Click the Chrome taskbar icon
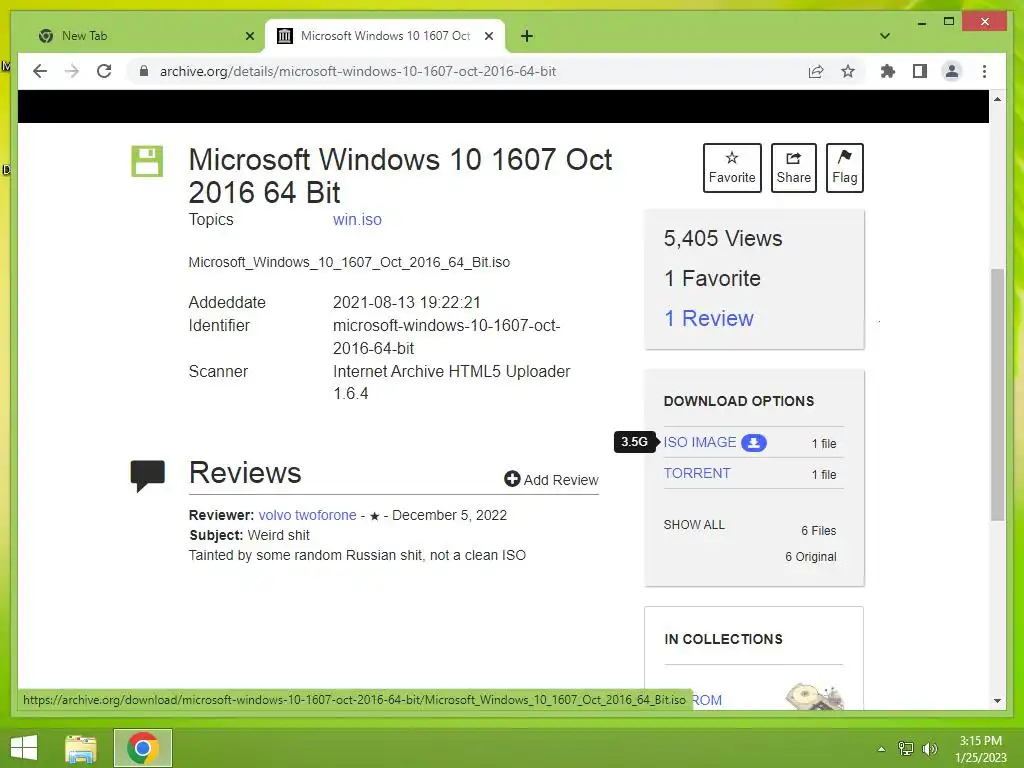Image resolution: width=1024 pixels, height=768 pixels. [142, 748]
